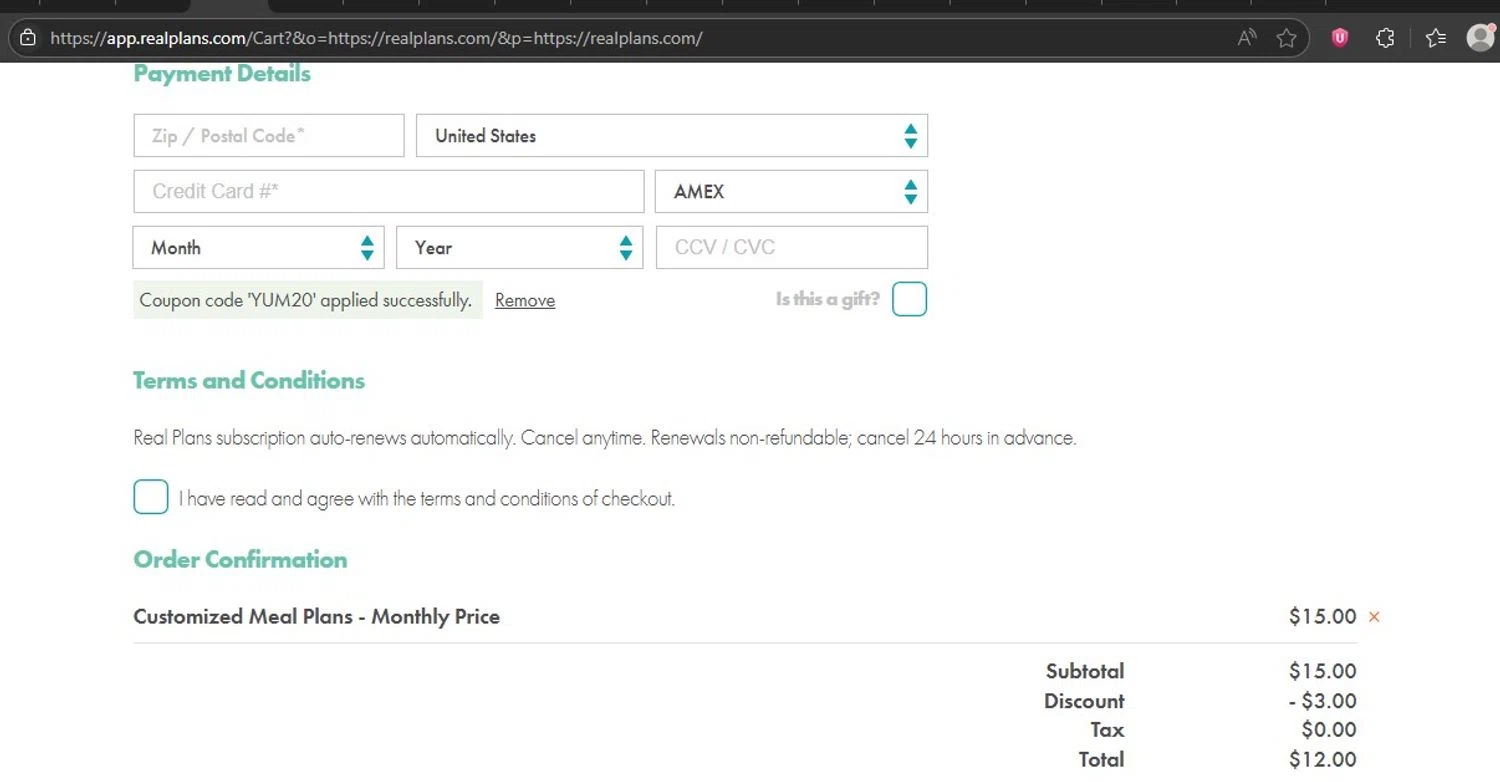
Task: Click the Order Confirmation heading
Action: (240, 559)
